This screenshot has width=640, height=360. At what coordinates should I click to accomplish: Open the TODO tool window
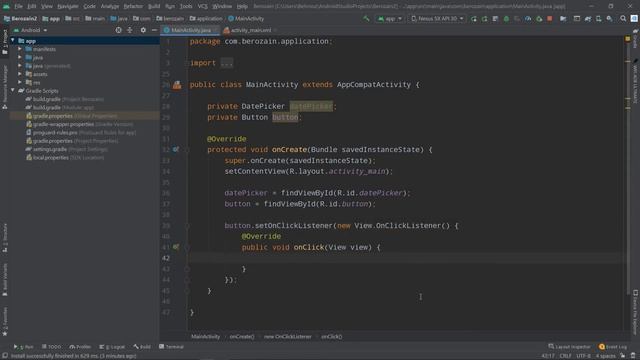tap(51, 347)
